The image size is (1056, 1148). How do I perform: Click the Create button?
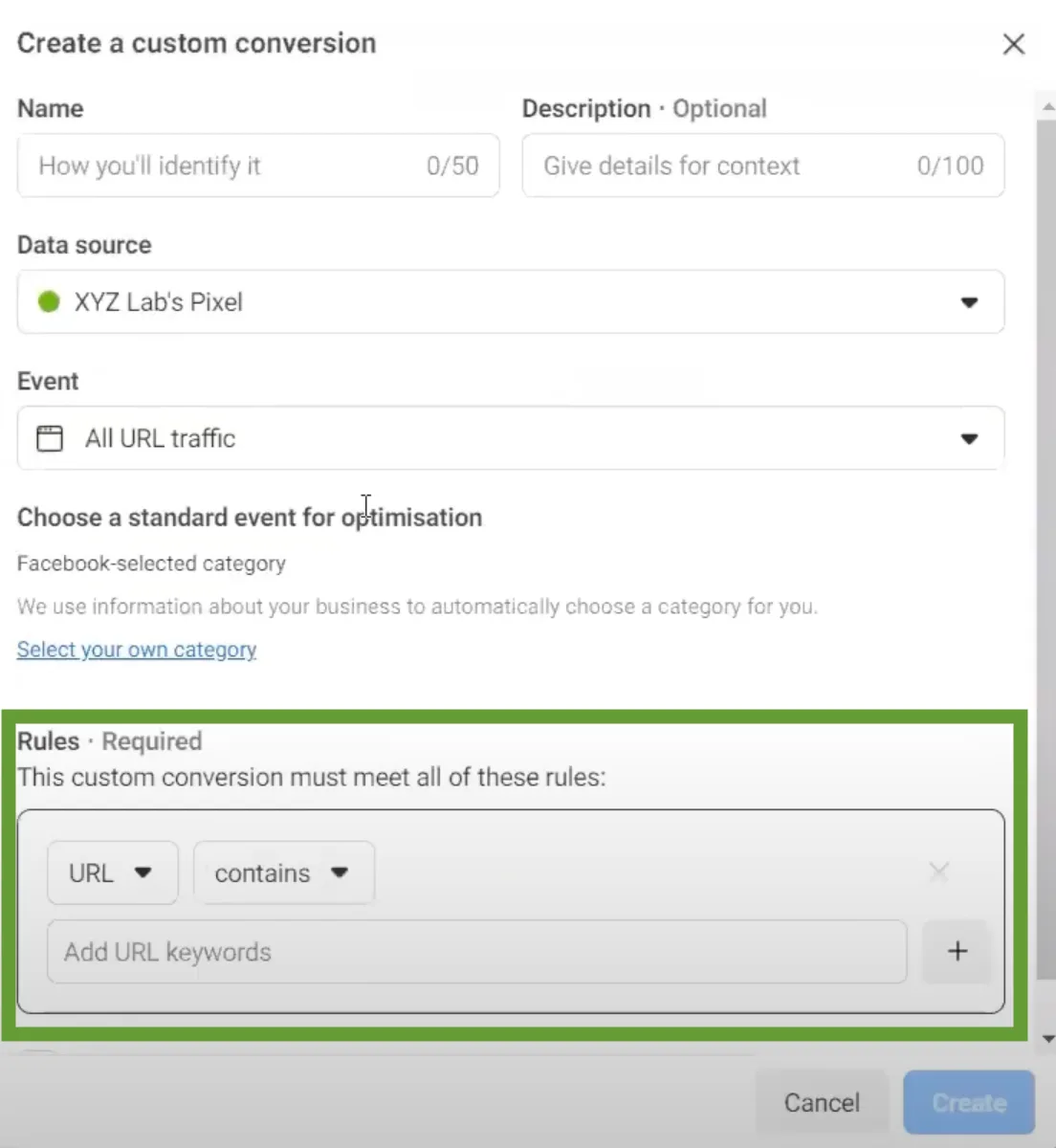pyautogui.click(x=969, y=1103)
